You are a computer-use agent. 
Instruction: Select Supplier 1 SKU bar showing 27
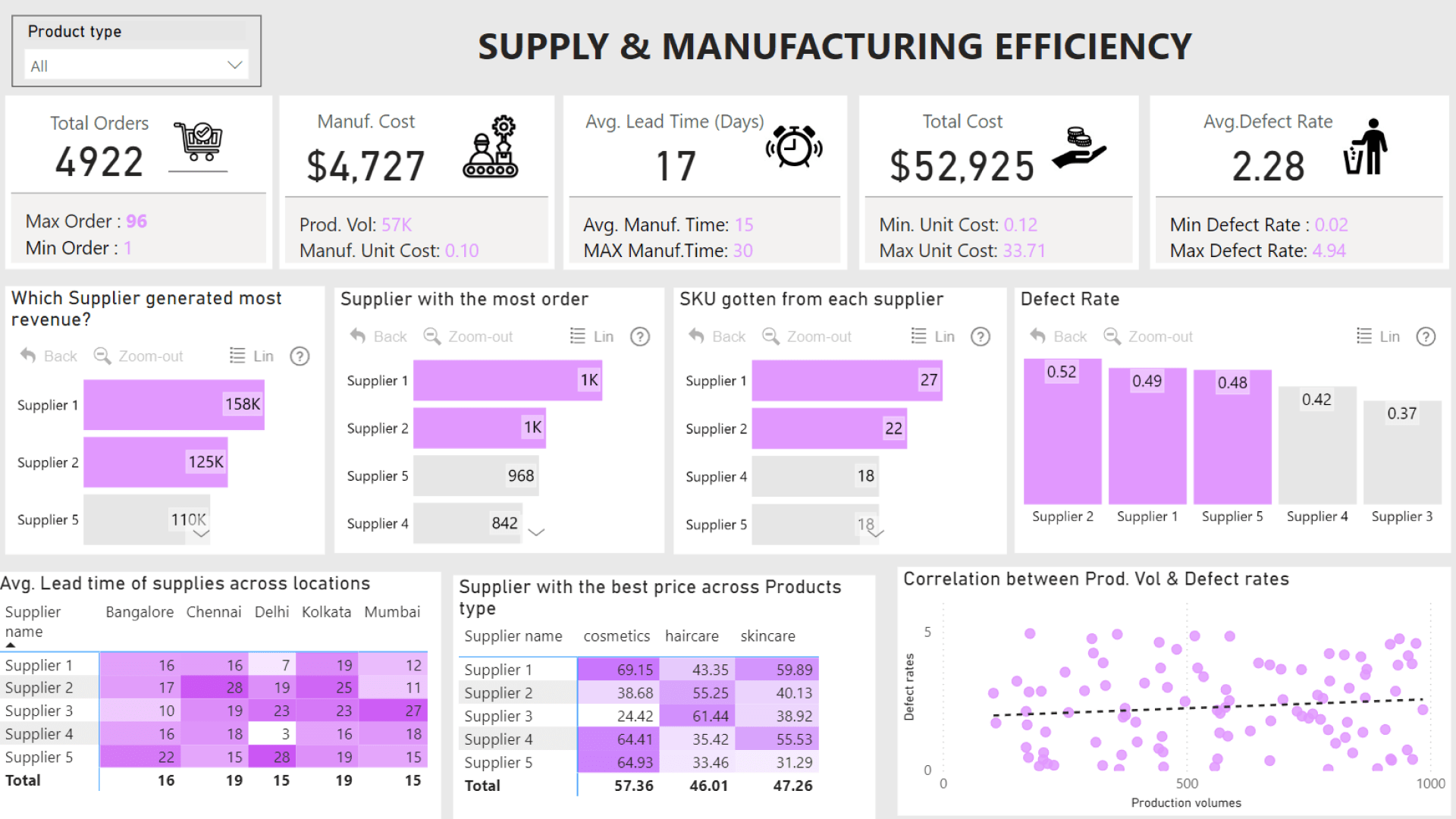click(847, 381)
